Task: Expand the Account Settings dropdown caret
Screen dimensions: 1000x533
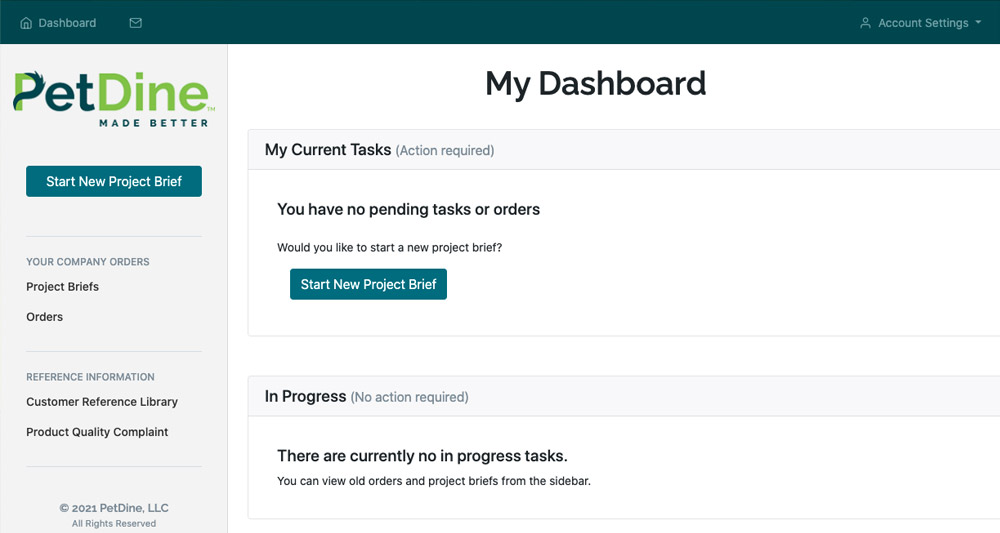Action: click(x=978, y=22)
